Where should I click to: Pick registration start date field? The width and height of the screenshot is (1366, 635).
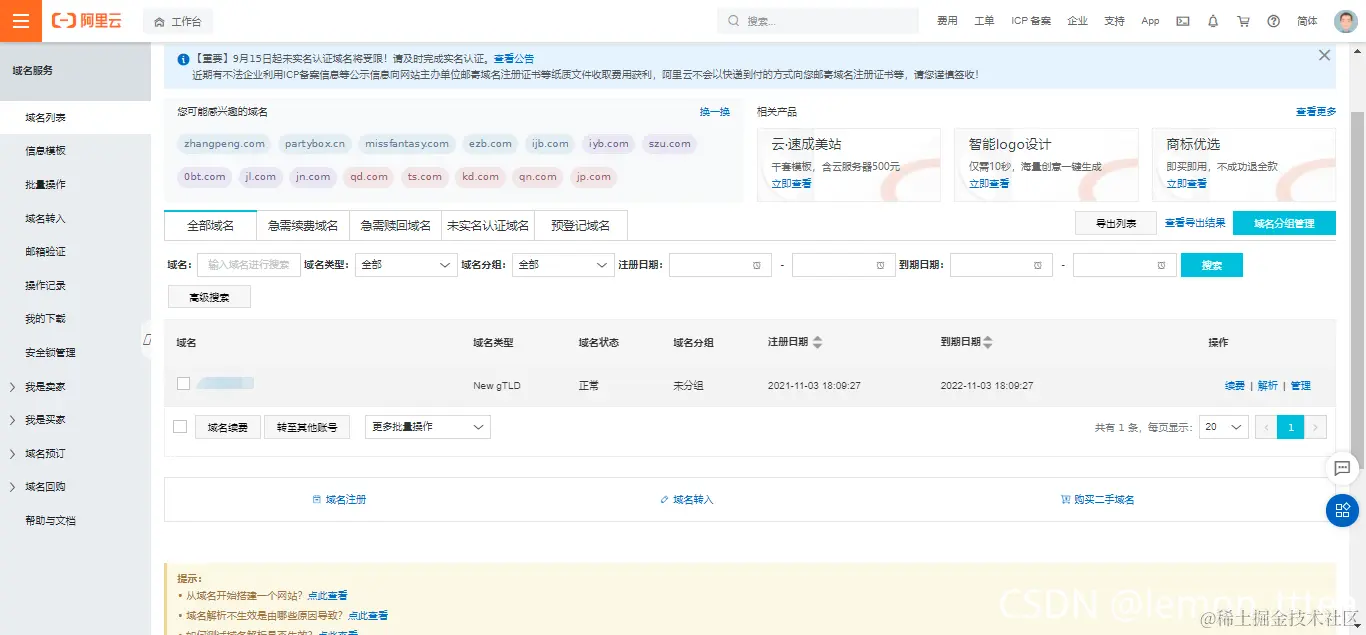(720, 265)
